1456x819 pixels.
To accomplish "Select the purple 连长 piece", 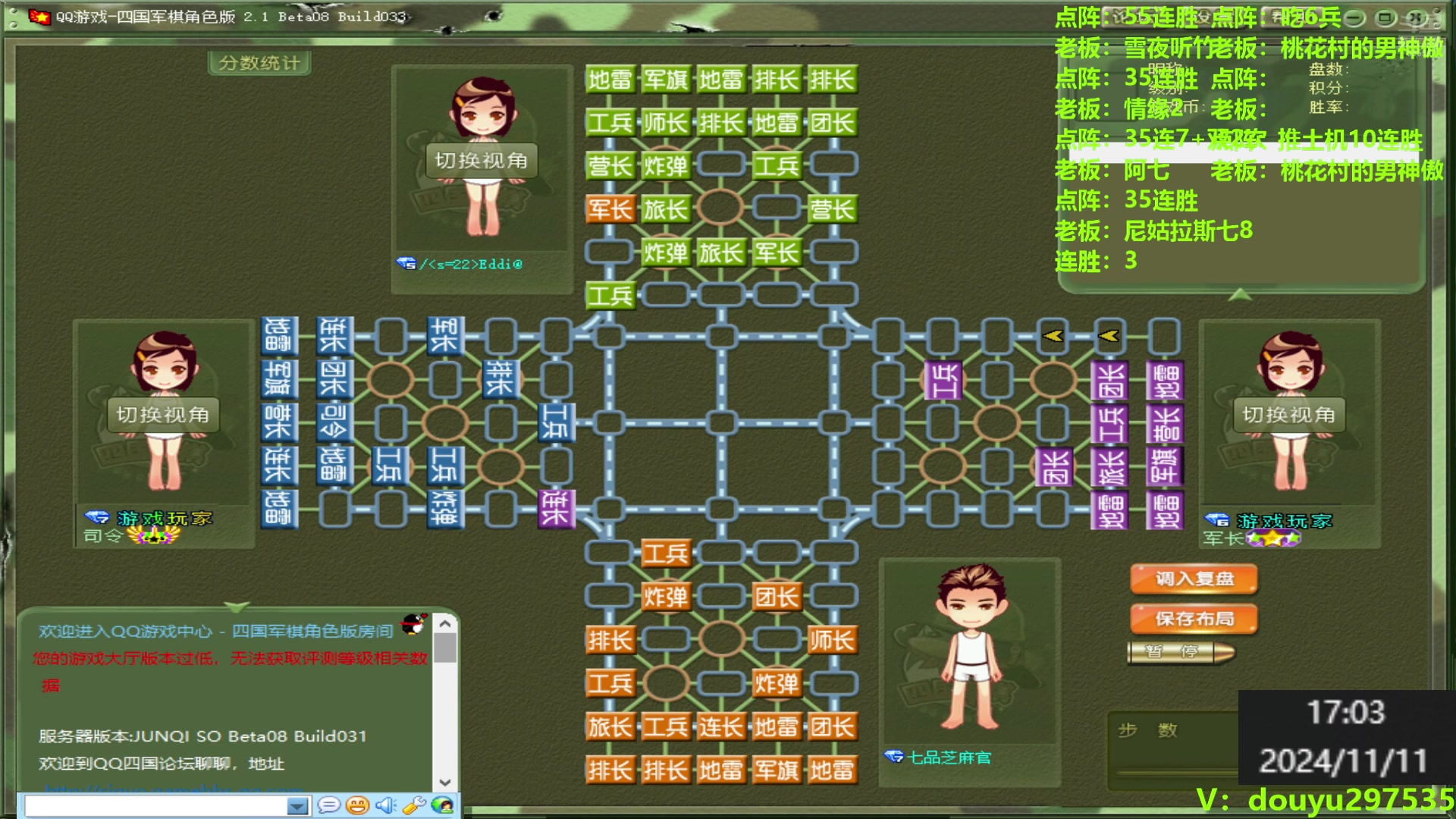I will coord(556,508).
